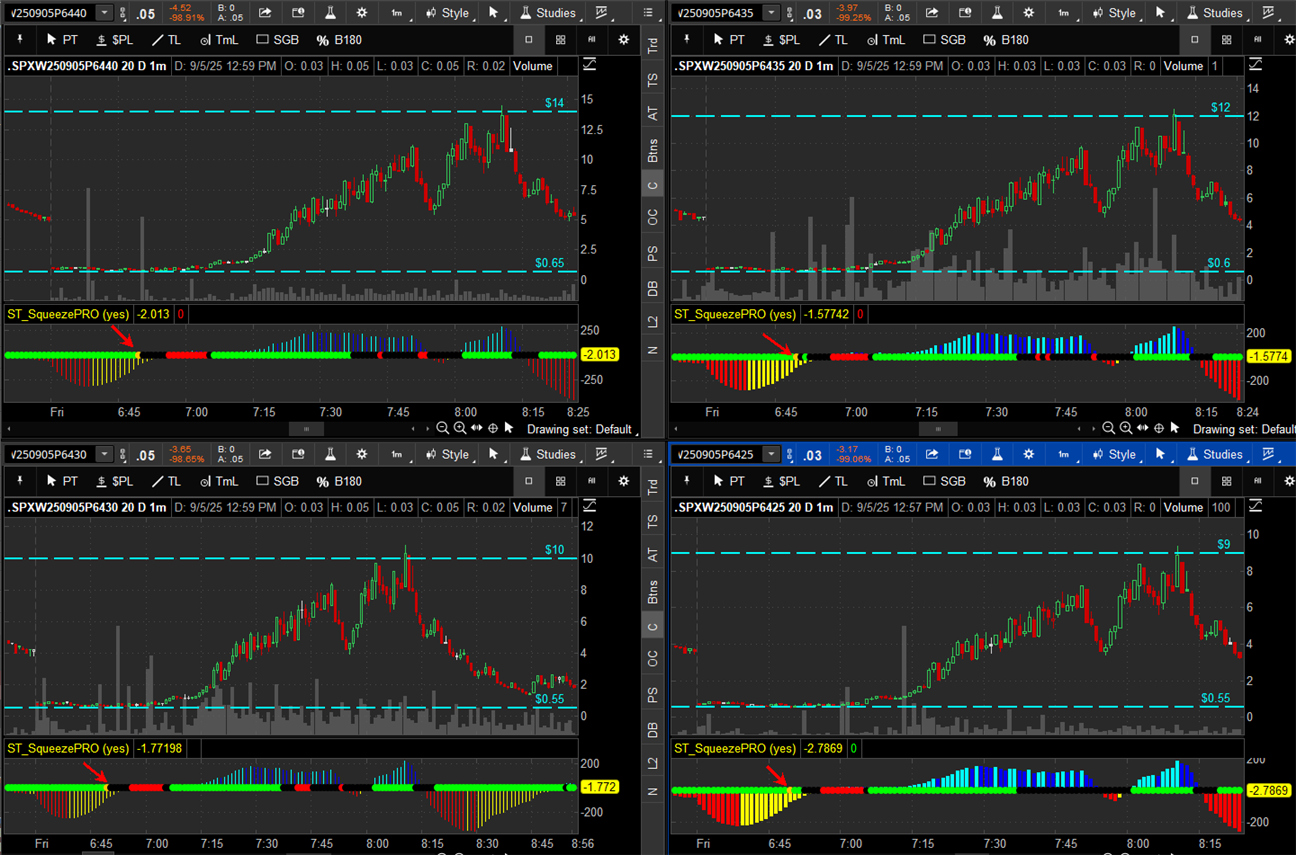Expand the Studies dropdown in the P6425 chart
This screenshot has width=1296, height=855.
pos(1213,455)
